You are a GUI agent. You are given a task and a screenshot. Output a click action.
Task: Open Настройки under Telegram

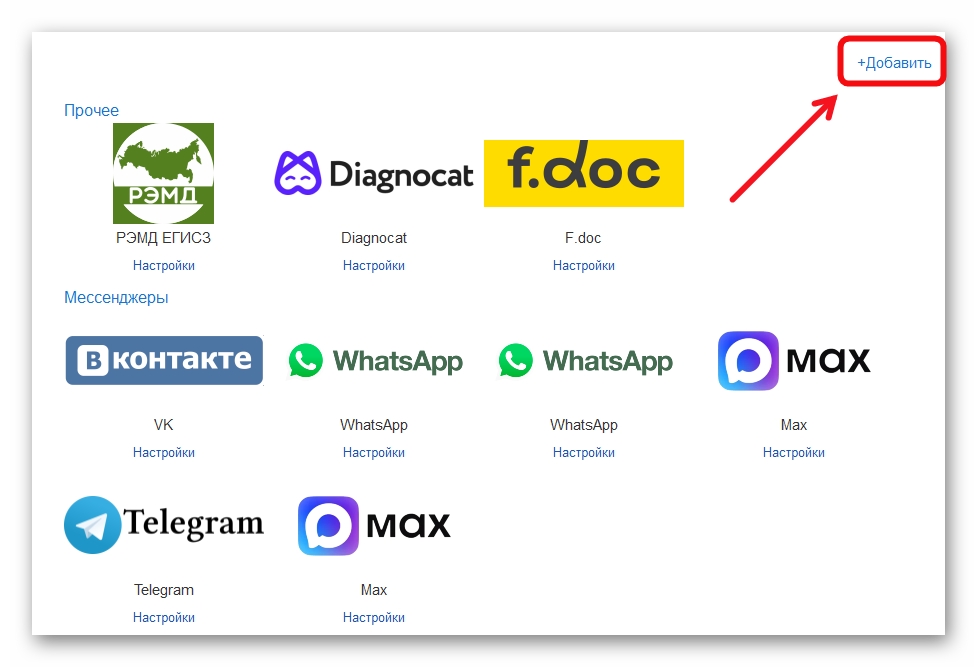[x=164, y=617]
